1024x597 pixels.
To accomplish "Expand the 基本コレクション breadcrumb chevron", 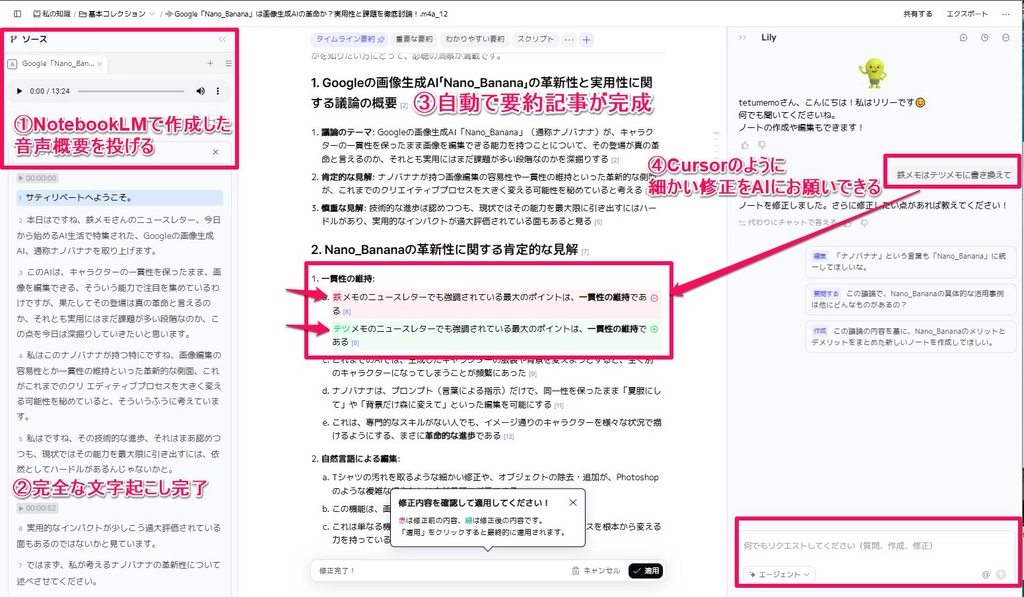I will click(152, 13).
